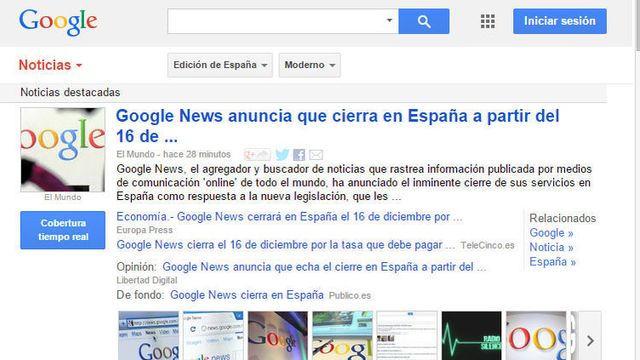Click TeleCinco.es source label
This screenshot has height=360, width=640.
point(487,245)
